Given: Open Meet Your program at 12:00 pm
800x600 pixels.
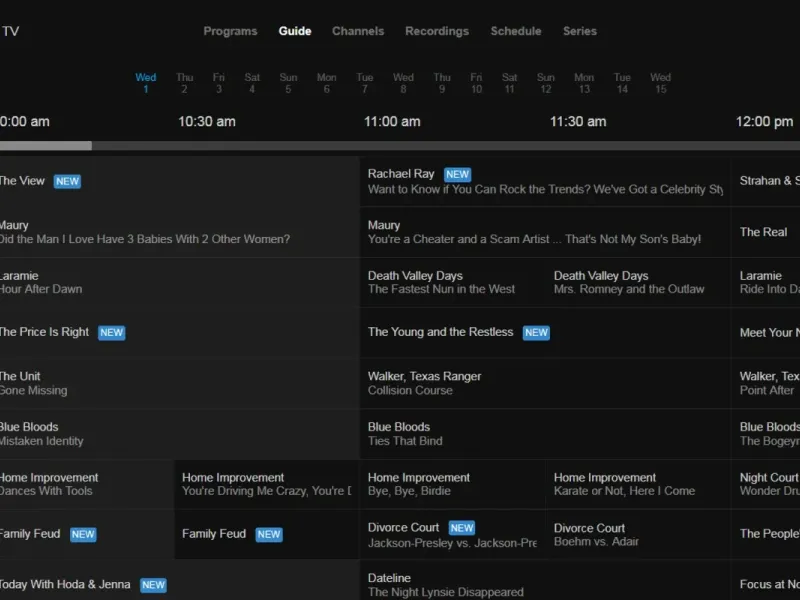Looking at the screenshot, I should [766, 333].
